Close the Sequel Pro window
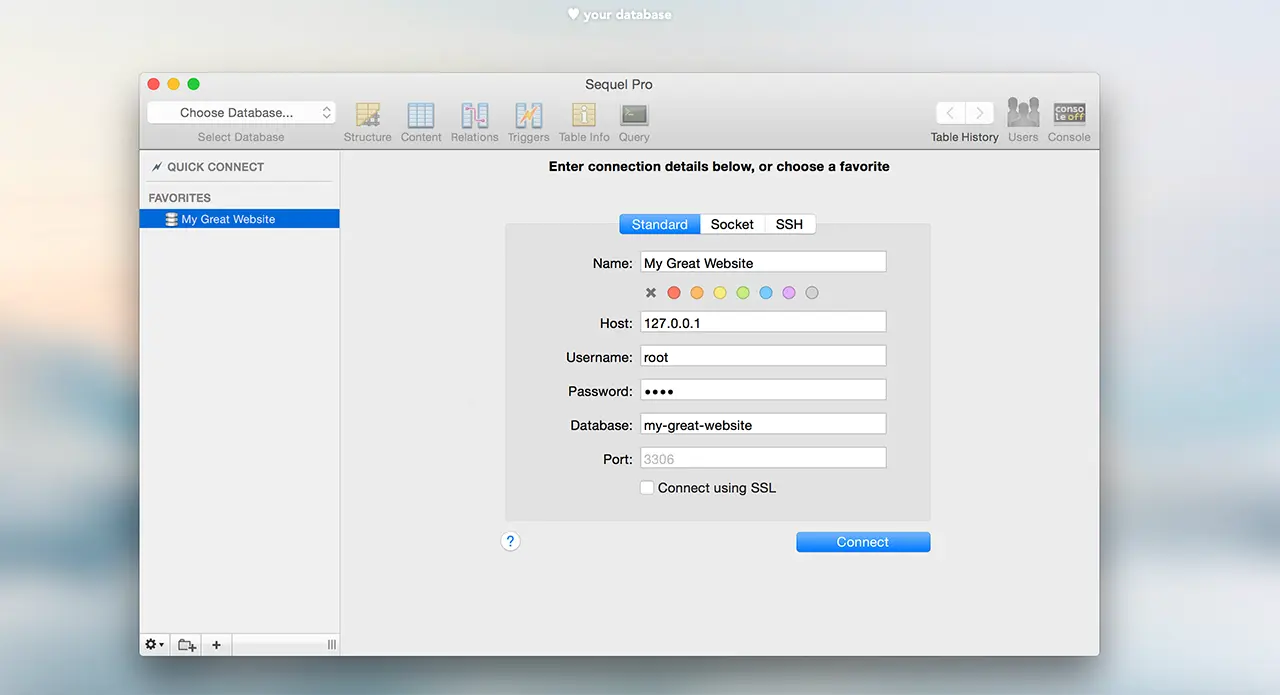Viewport: 1280px width, 695px height. [154, 84]
